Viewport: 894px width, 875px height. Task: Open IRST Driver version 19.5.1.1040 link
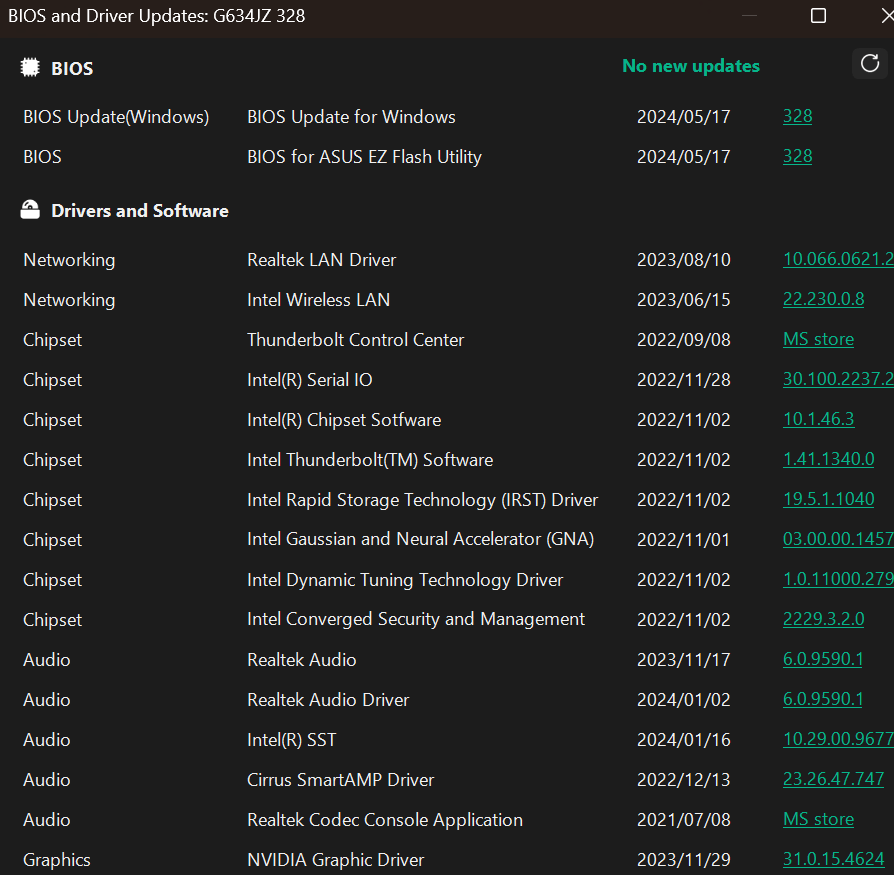tap(828, 499)
